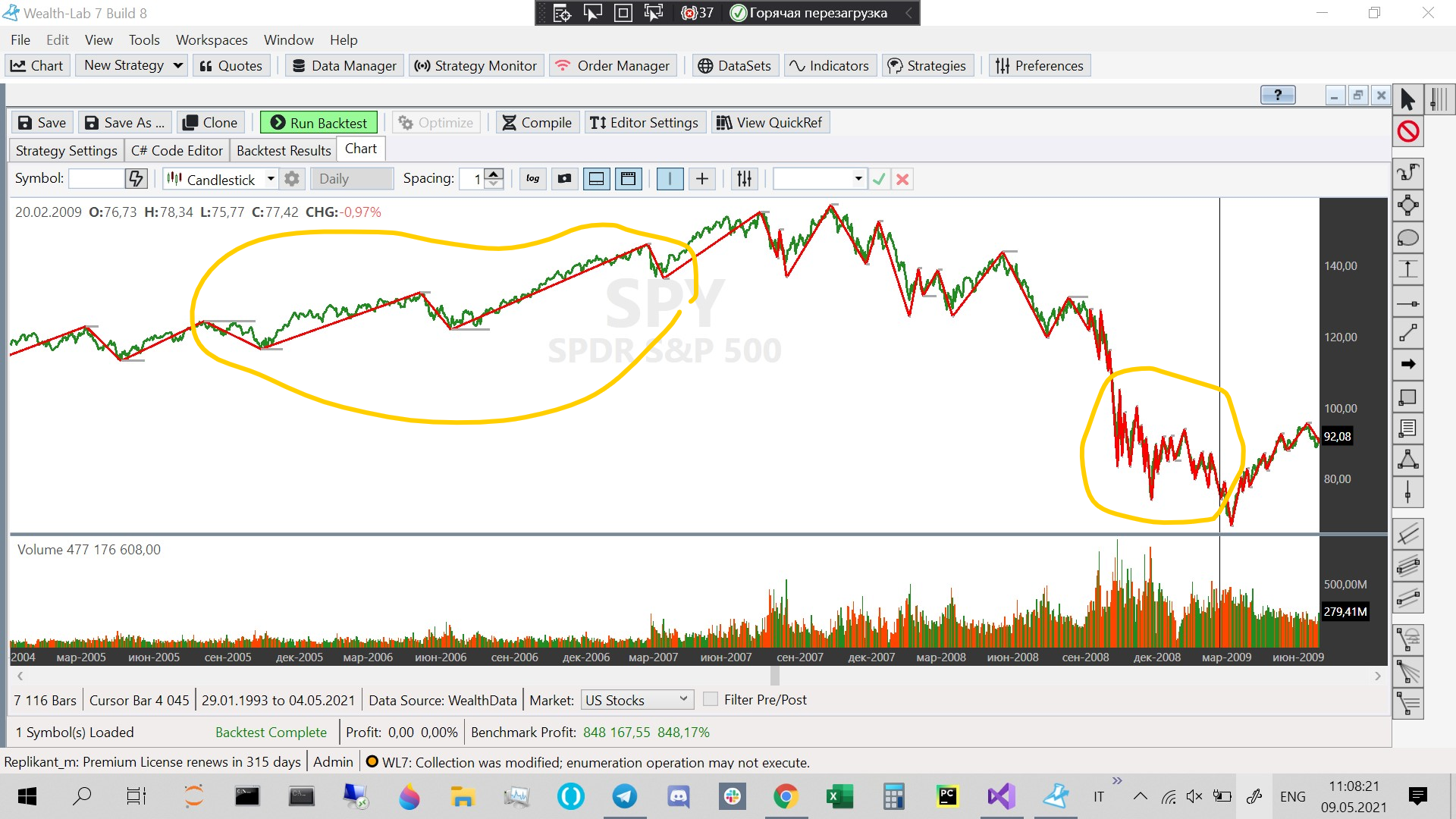Open the Market US Stocks dropdown

point(637,700)
